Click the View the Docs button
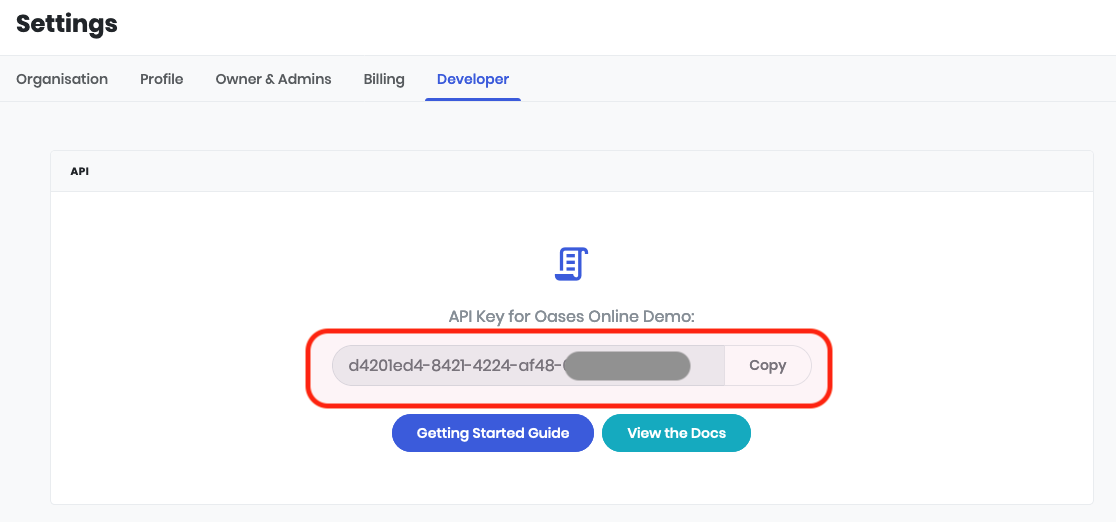 (x=676, y=433)
